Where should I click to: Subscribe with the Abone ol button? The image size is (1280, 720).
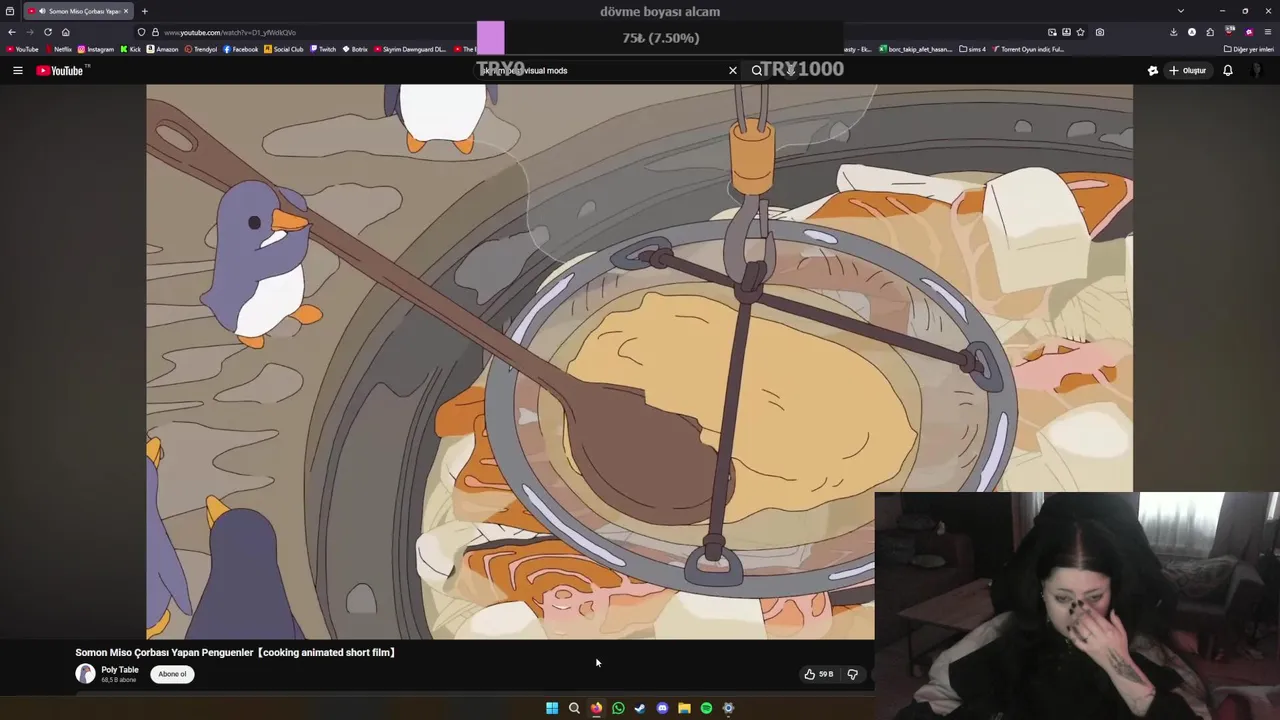point(172,674)
